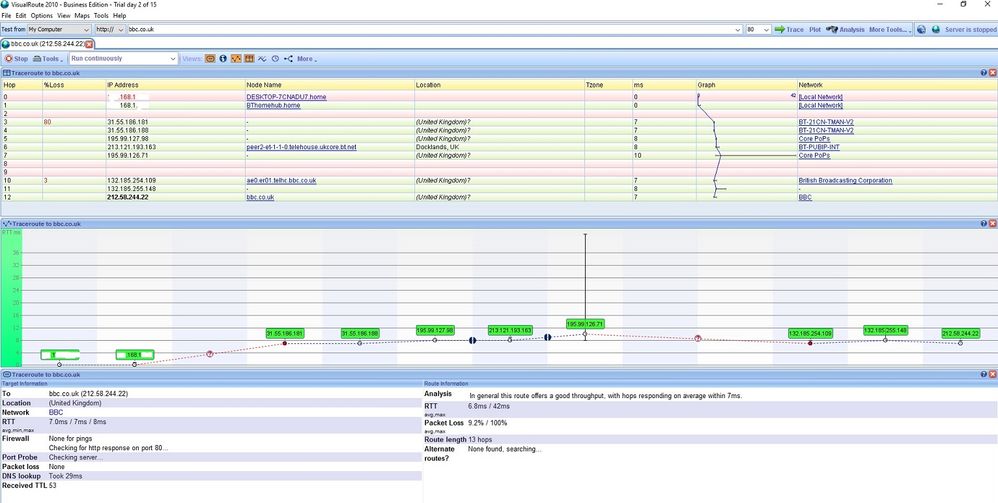Close the bbc.co.uk trace tab
Screen dimensions: 998x503
pyautogui.click(x=89, y=44)
